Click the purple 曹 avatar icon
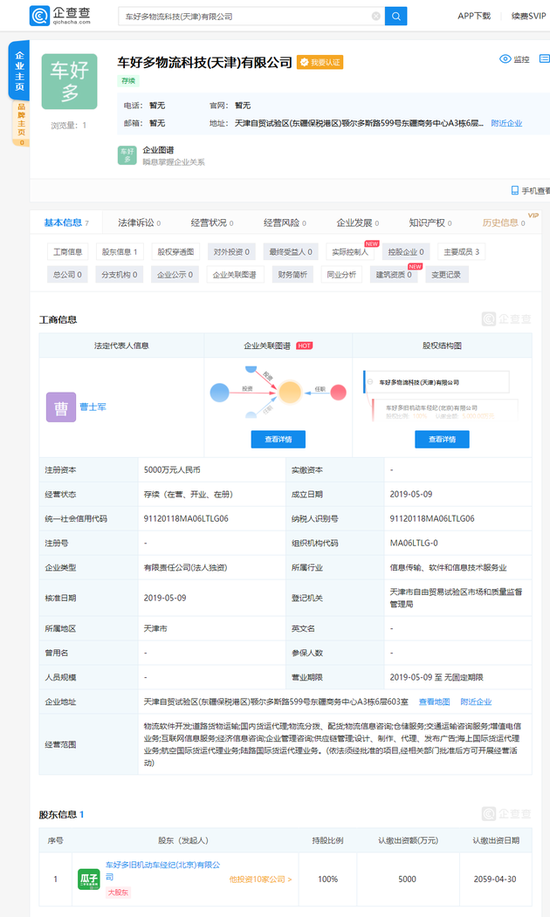This screenshot has width=550, height=917. coord(61,407)
